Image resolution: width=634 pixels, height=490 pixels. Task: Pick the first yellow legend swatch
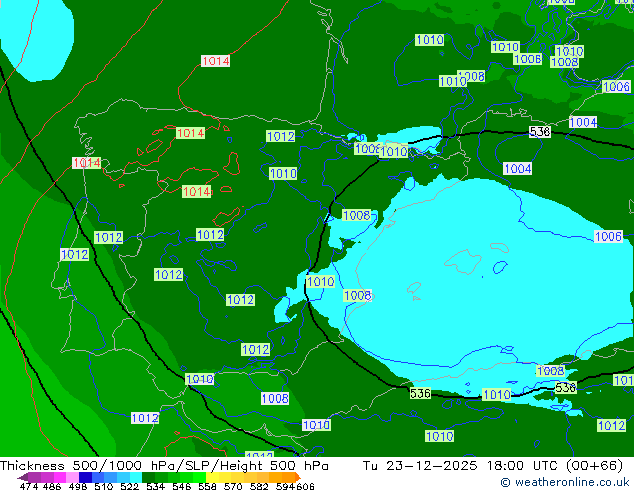(x=212, y=477)
